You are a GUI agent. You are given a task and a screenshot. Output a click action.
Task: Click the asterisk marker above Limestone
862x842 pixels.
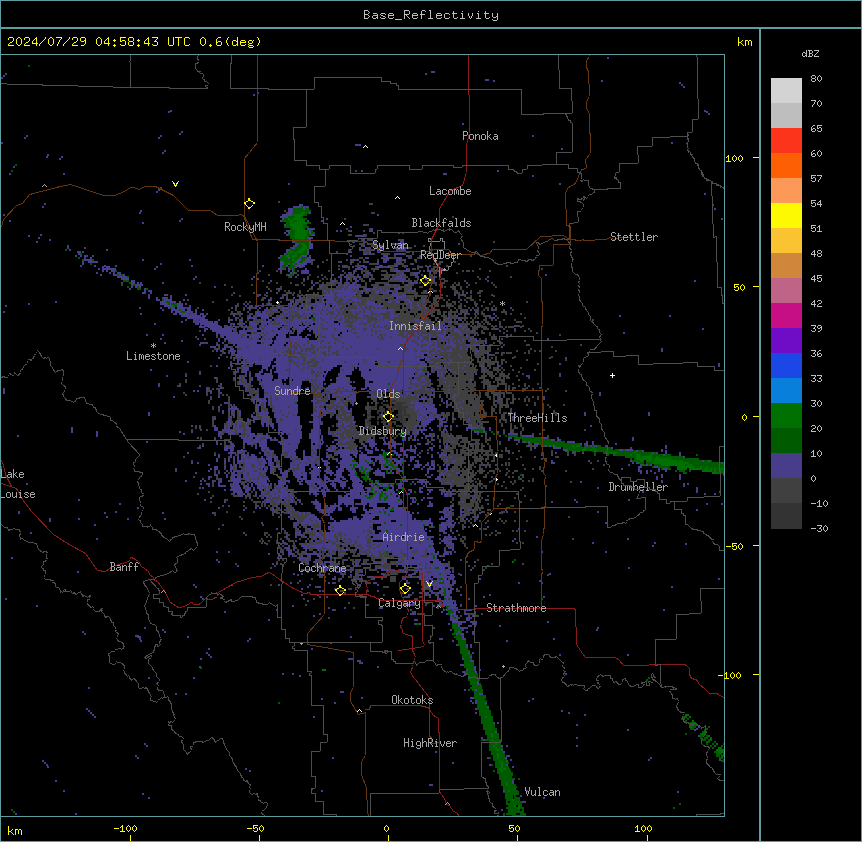153,346
